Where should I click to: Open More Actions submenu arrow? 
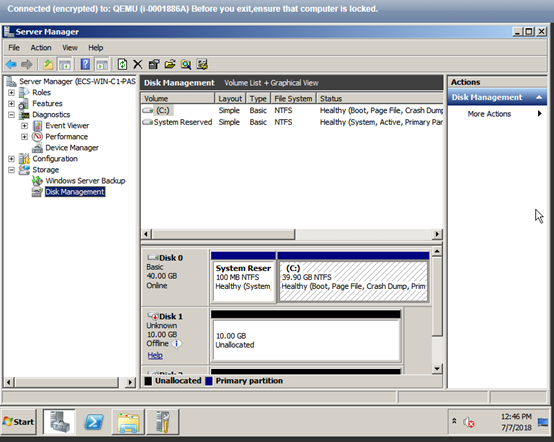(540, 114)
